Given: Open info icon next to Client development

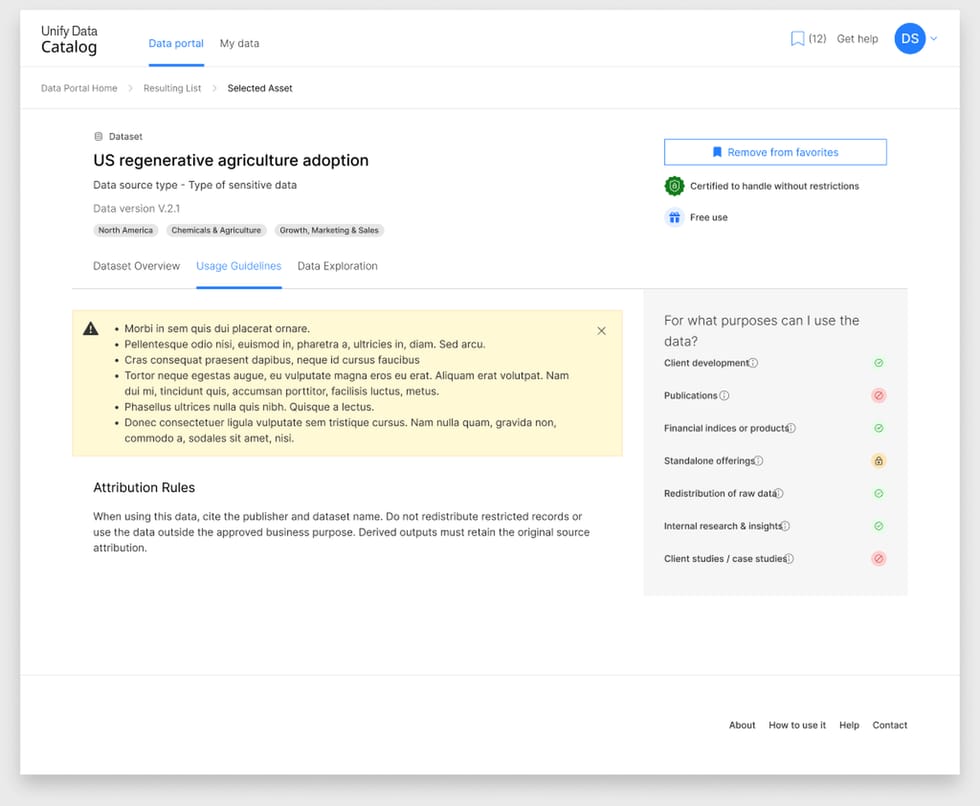Looking at the screenshot, I should (753, 363).
